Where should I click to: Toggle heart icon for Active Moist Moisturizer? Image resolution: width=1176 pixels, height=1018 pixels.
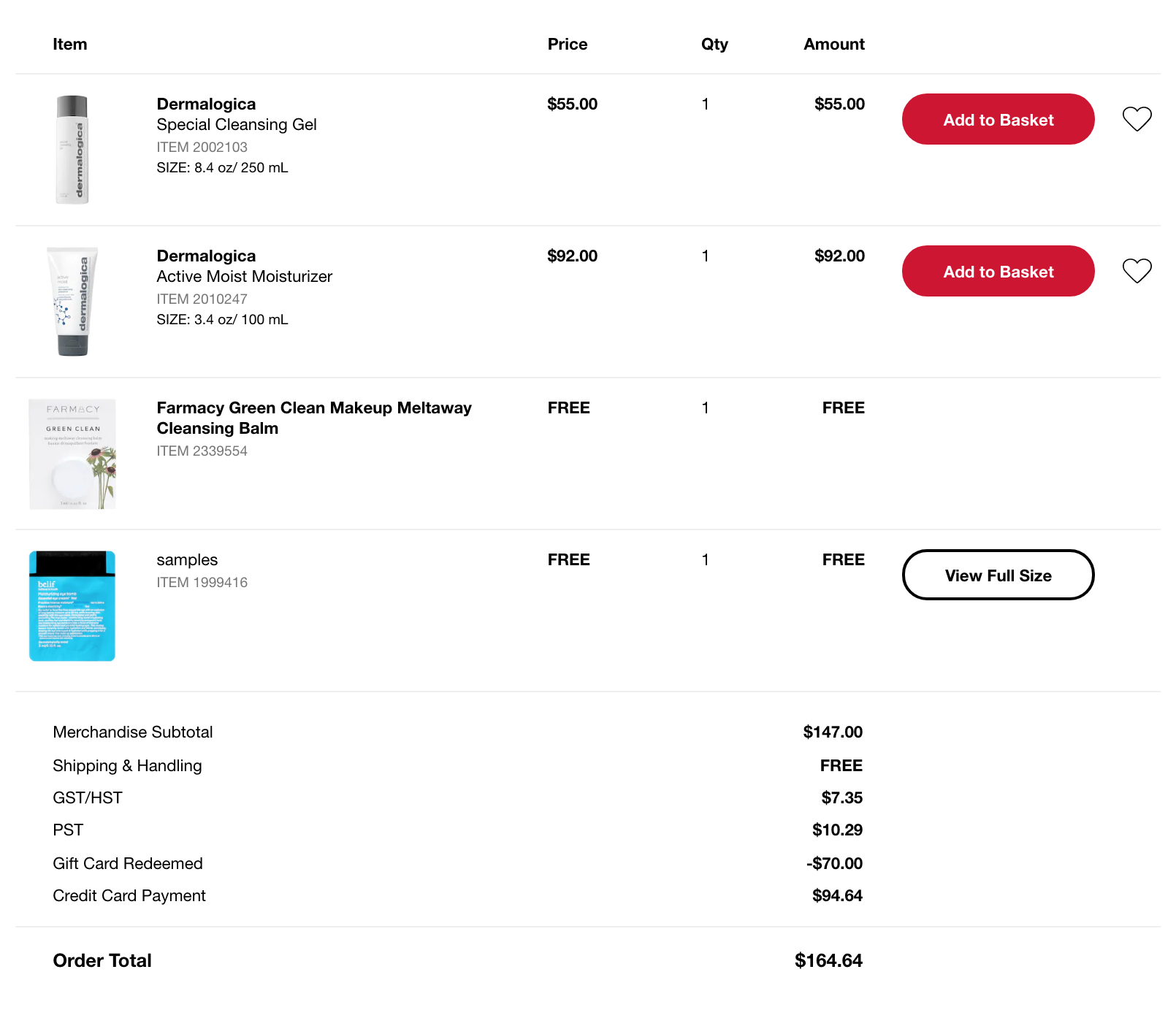click(x=1137, y=271)
